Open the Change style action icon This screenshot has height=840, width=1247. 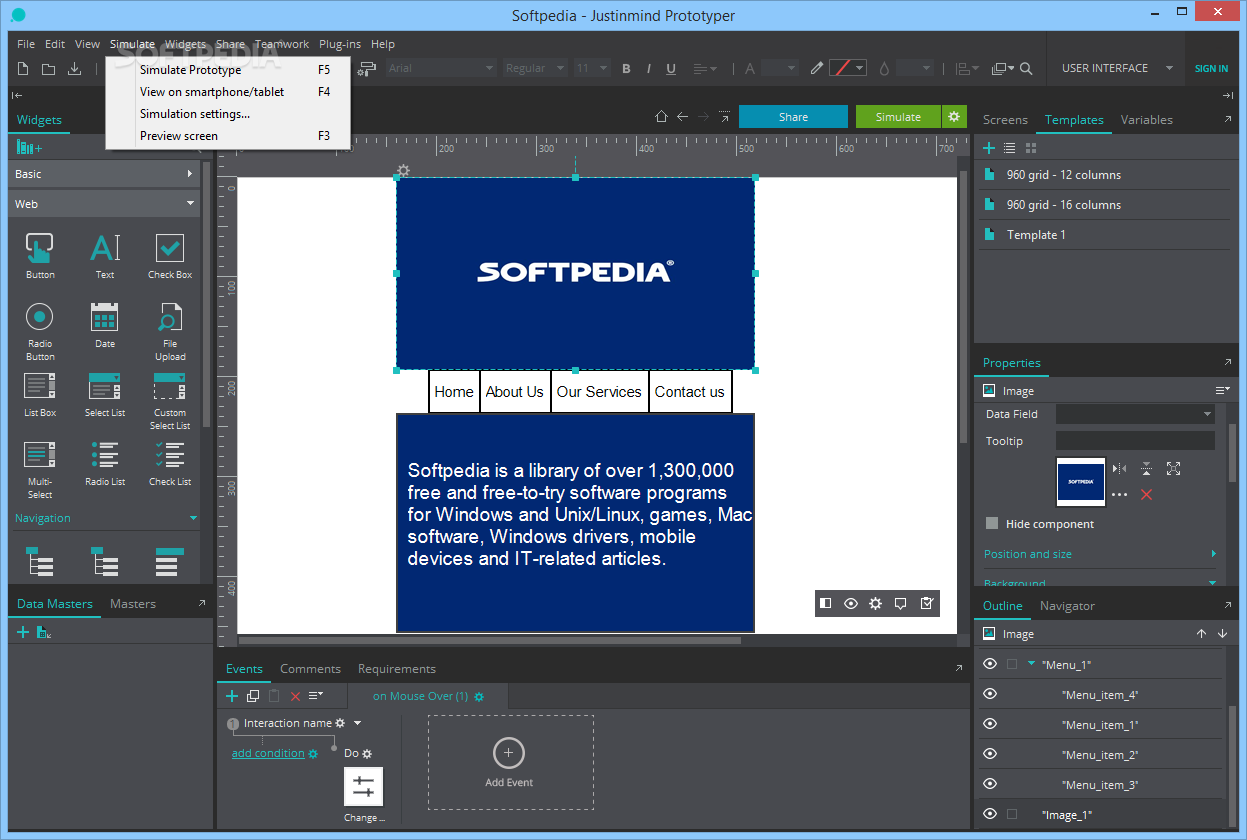pyautogui.click(x=363, y=786)
